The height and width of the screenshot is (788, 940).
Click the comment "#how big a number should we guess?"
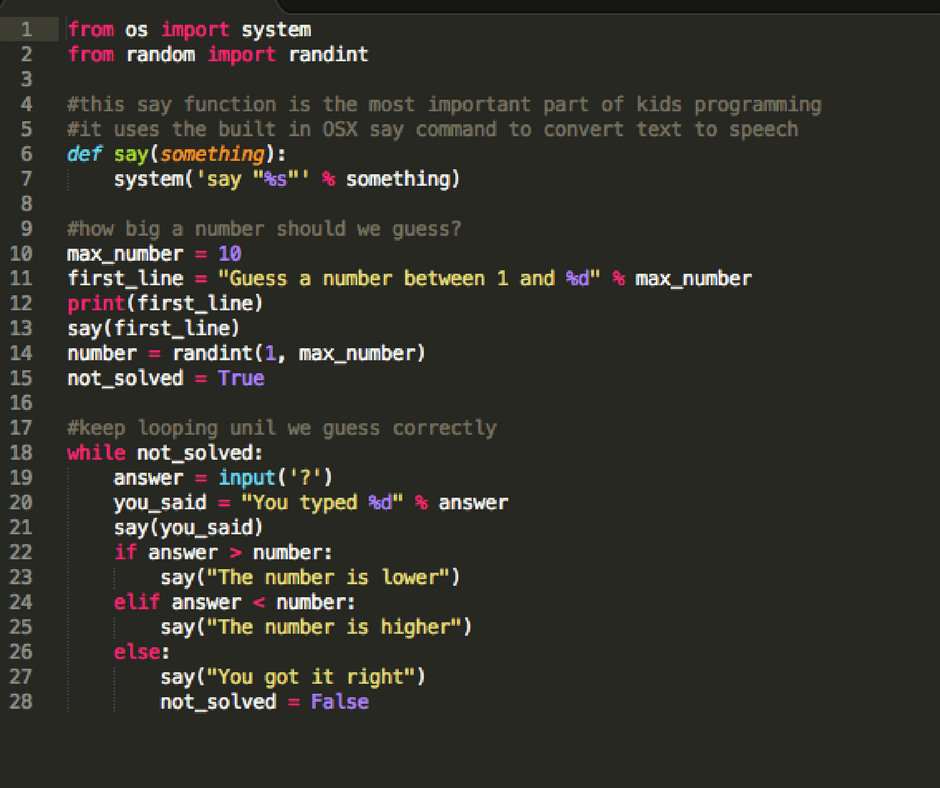click(x=264, y=228)
